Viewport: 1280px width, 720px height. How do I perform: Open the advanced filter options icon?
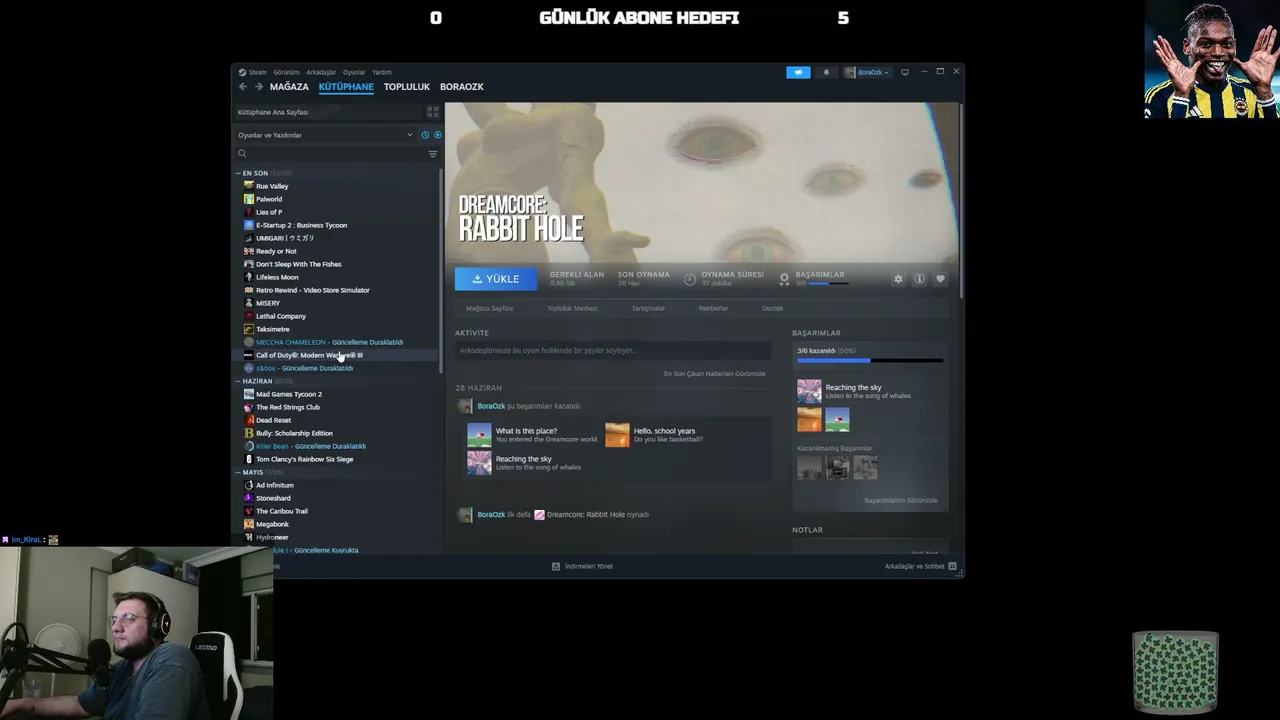point(433,154)
